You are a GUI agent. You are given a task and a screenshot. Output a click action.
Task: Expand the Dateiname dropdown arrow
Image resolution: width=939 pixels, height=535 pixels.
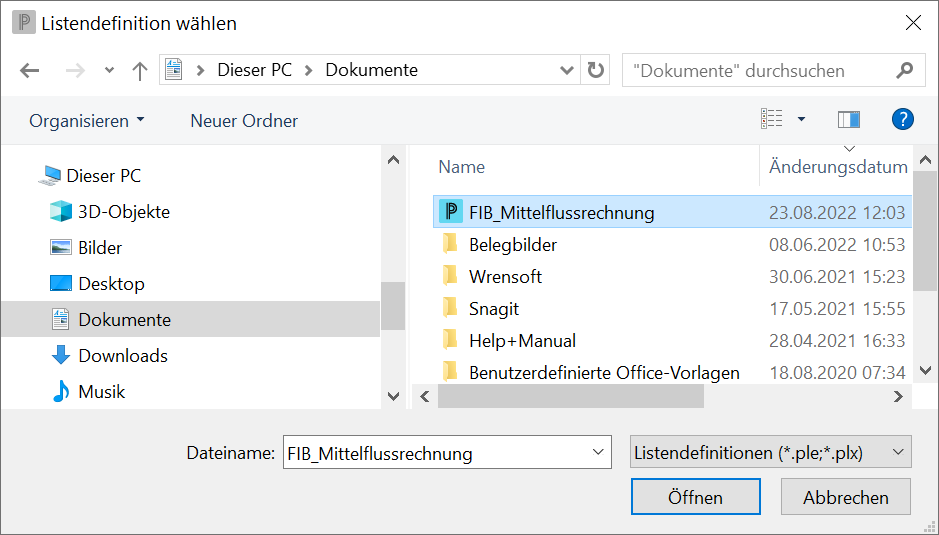[x=598, y=452]
